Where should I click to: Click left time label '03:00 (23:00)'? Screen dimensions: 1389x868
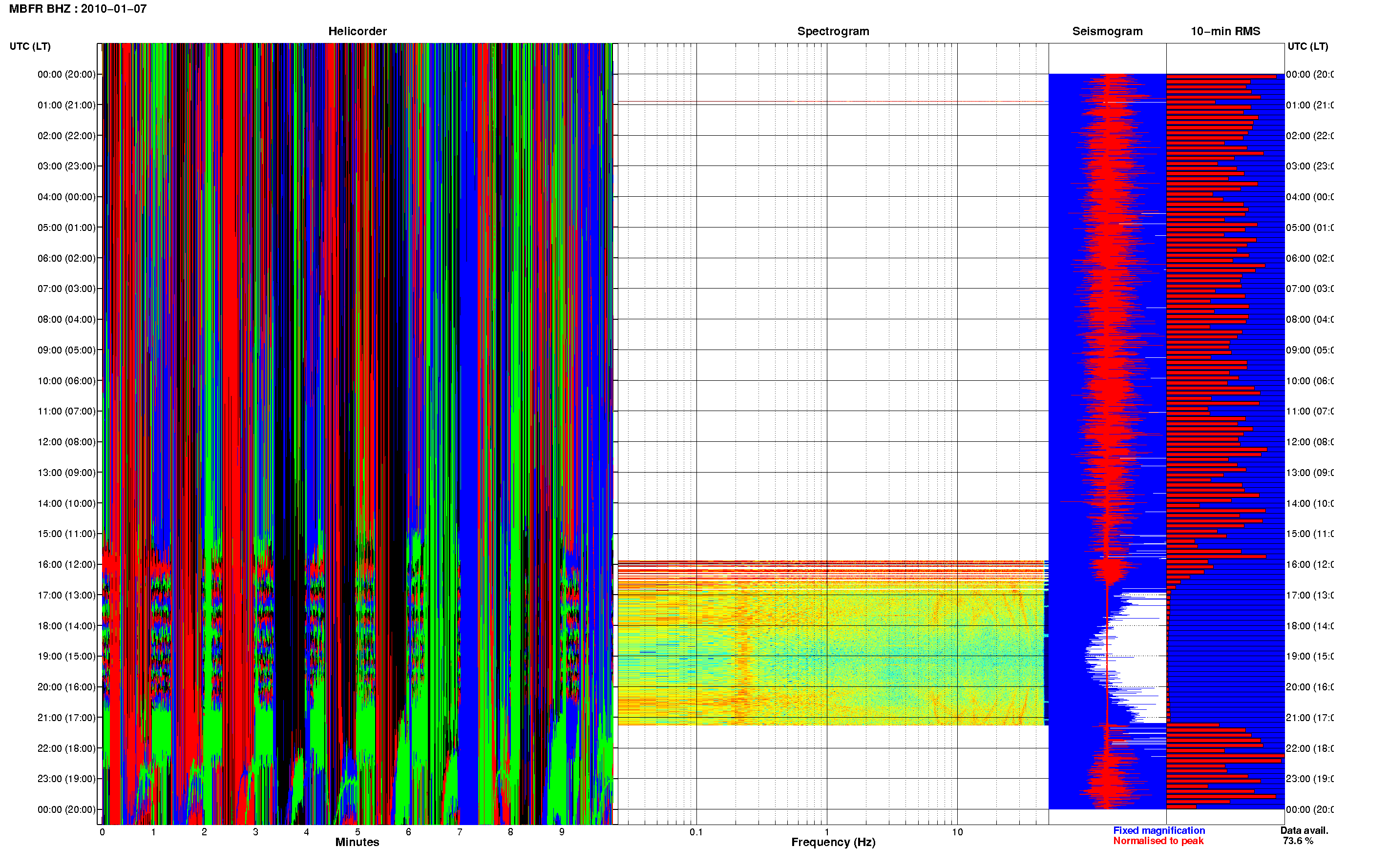click(x=66, y=166)
